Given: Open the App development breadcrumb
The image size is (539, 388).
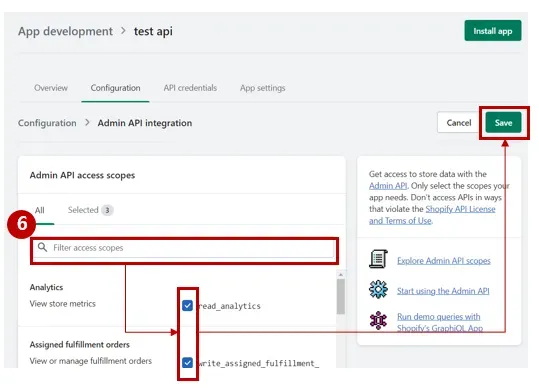Looking at the screenshot, I should (x=65, y=31).
